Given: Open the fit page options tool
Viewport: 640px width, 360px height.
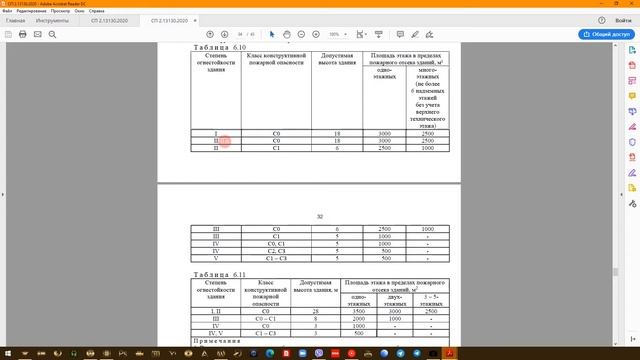Looking at the screenshot, I should pyautogui.click(x=361, y=34).
